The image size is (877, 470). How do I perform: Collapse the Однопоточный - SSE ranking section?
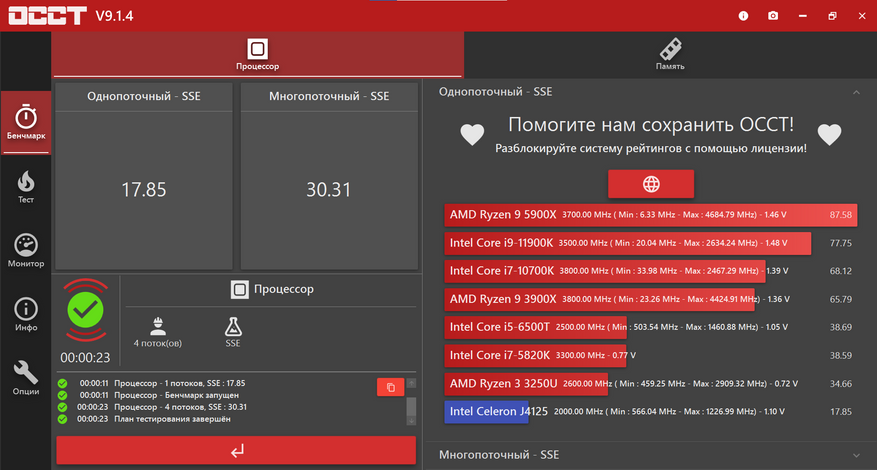856,92
